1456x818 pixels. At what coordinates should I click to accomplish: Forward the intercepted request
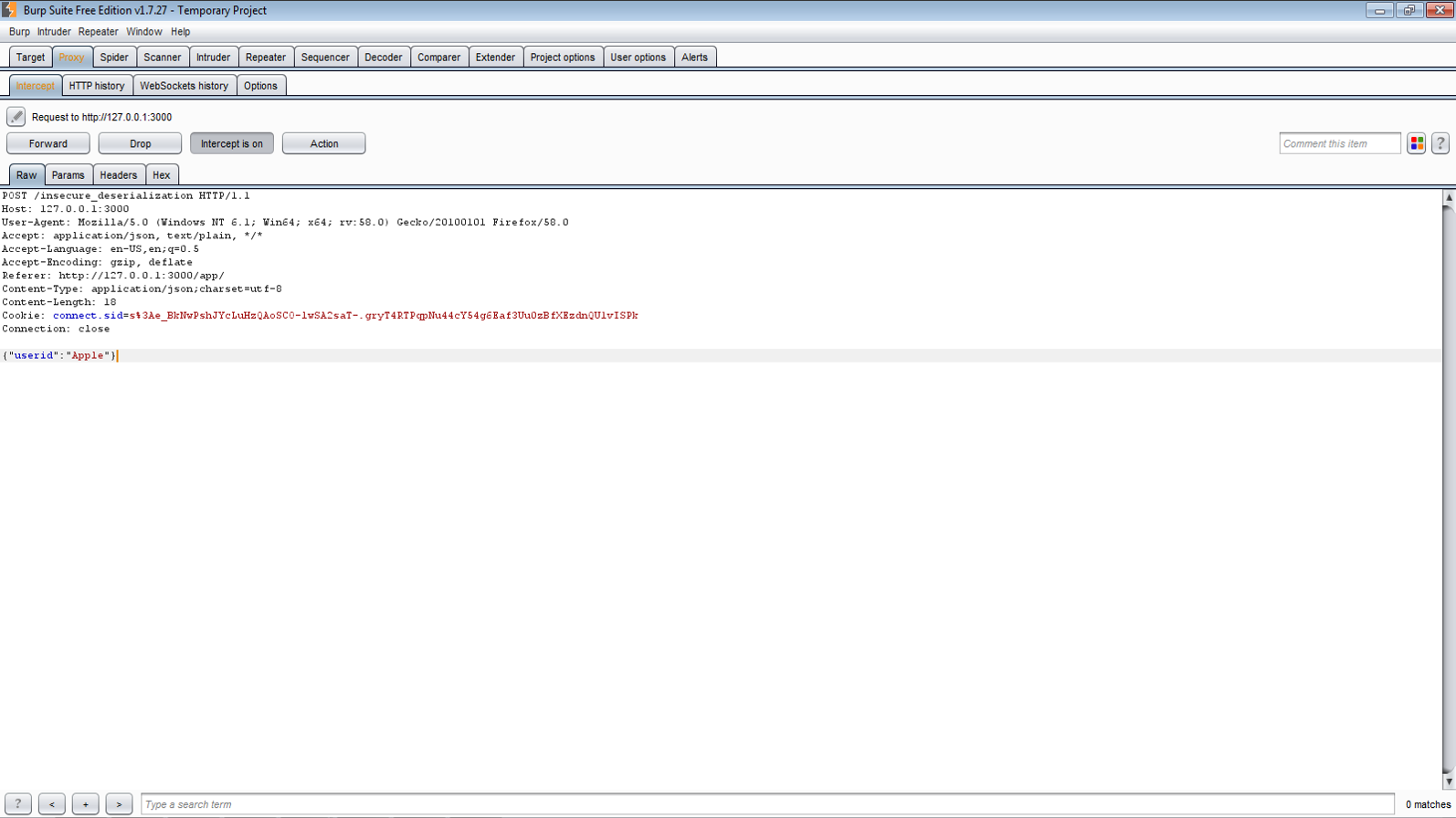(x=48, y=143)
